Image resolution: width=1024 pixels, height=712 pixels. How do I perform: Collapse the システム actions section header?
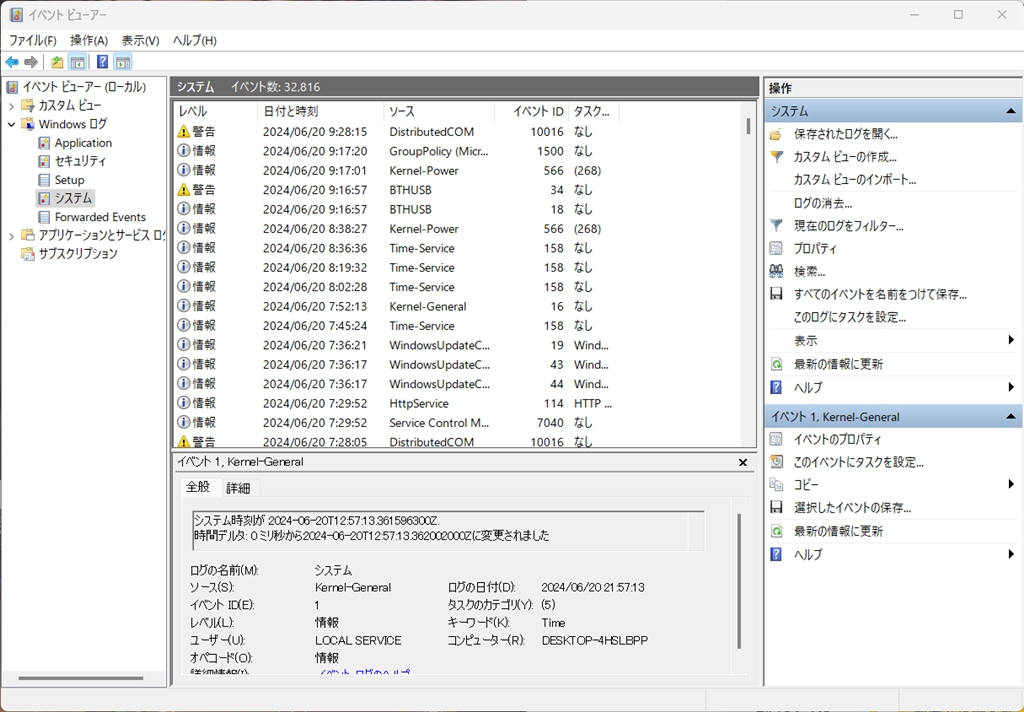(1010, 111)
